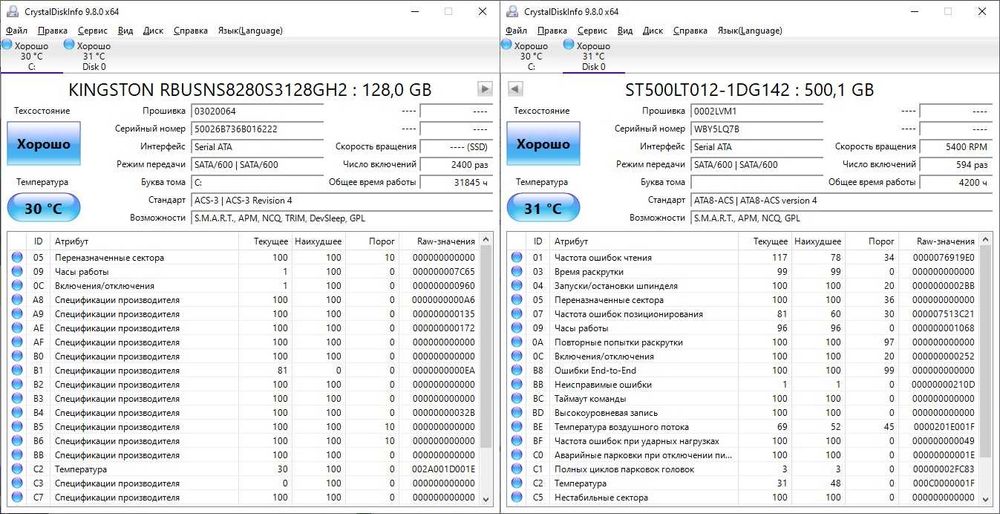The height and width of the screenshot is (514, 1000).
Task: Open Справка menu in left window
Action: (x=191, y=30)
